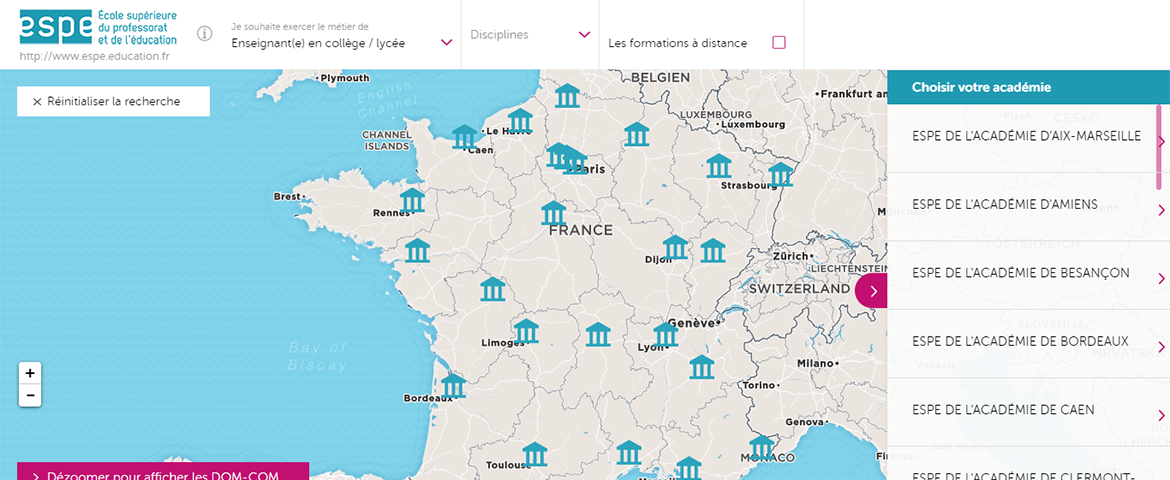Select the northernmost marker near Belgium border
The height and width of the screenshot is (480, 1170).
(567, 96)
